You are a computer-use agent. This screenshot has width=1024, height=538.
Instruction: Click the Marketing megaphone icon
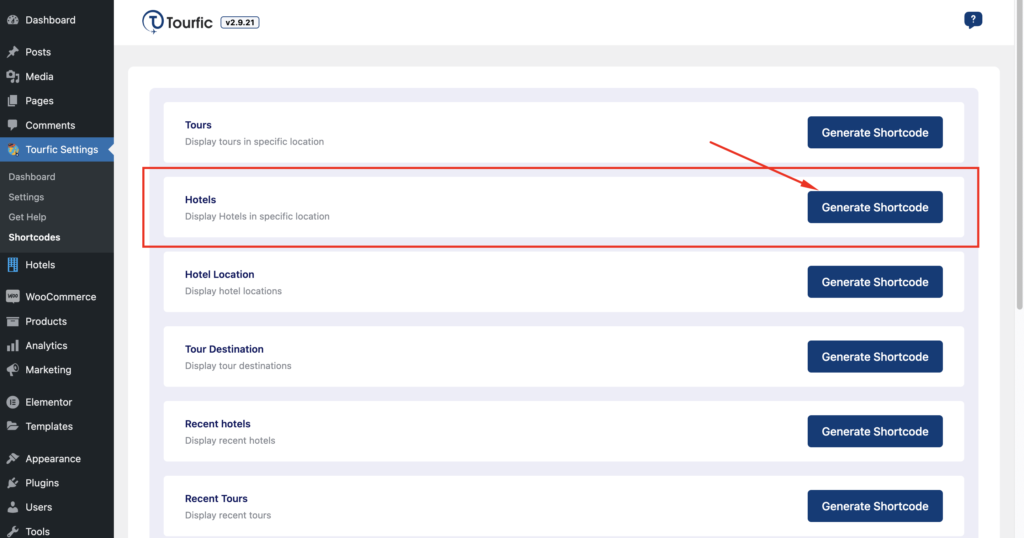[12, 370]
